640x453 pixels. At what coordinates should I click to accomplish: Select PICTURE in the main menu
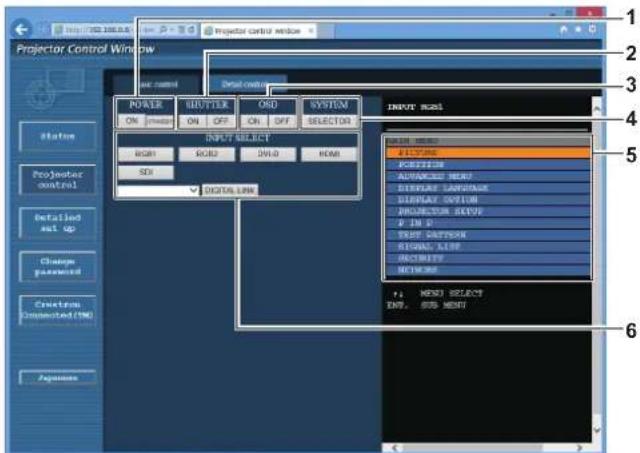click(x=488, y=153)
